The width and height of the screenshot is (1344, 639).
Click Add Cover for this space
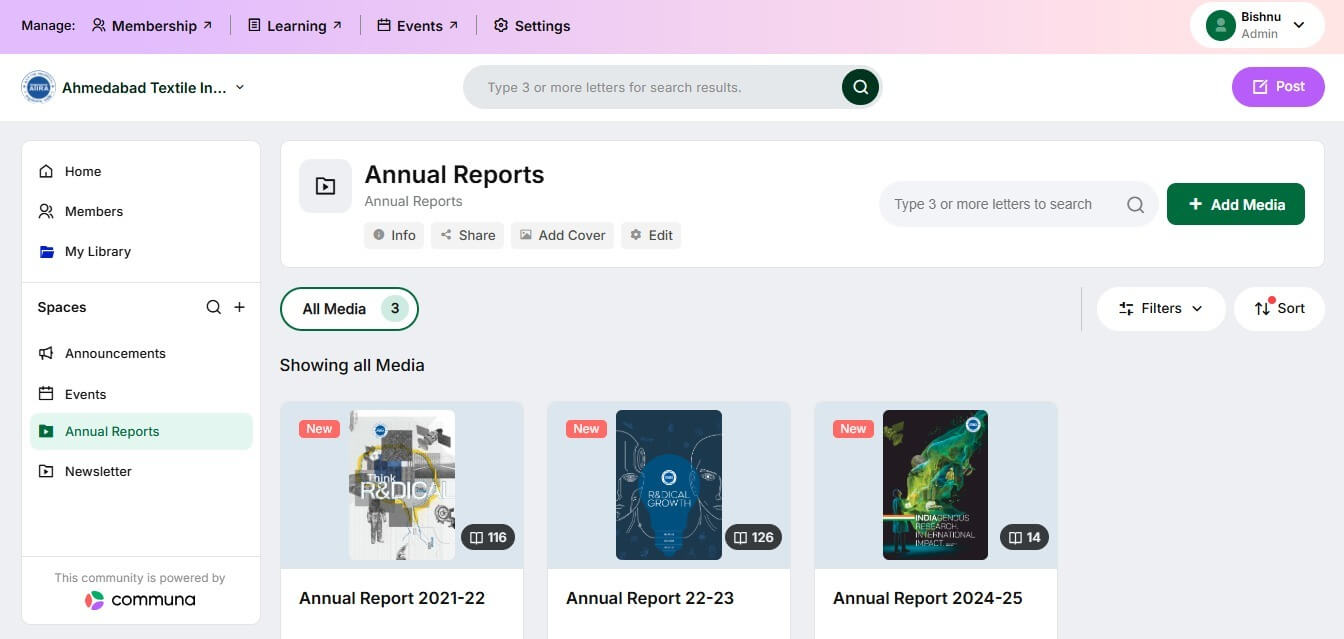562,235
